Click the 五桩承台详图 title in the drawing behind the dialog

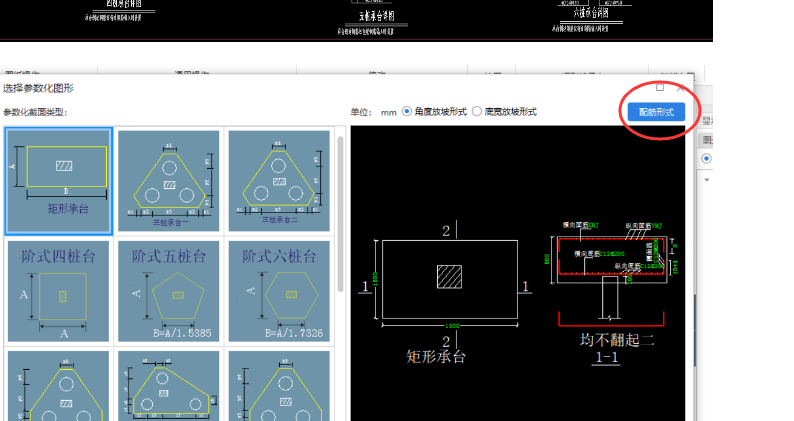[376, 16]
